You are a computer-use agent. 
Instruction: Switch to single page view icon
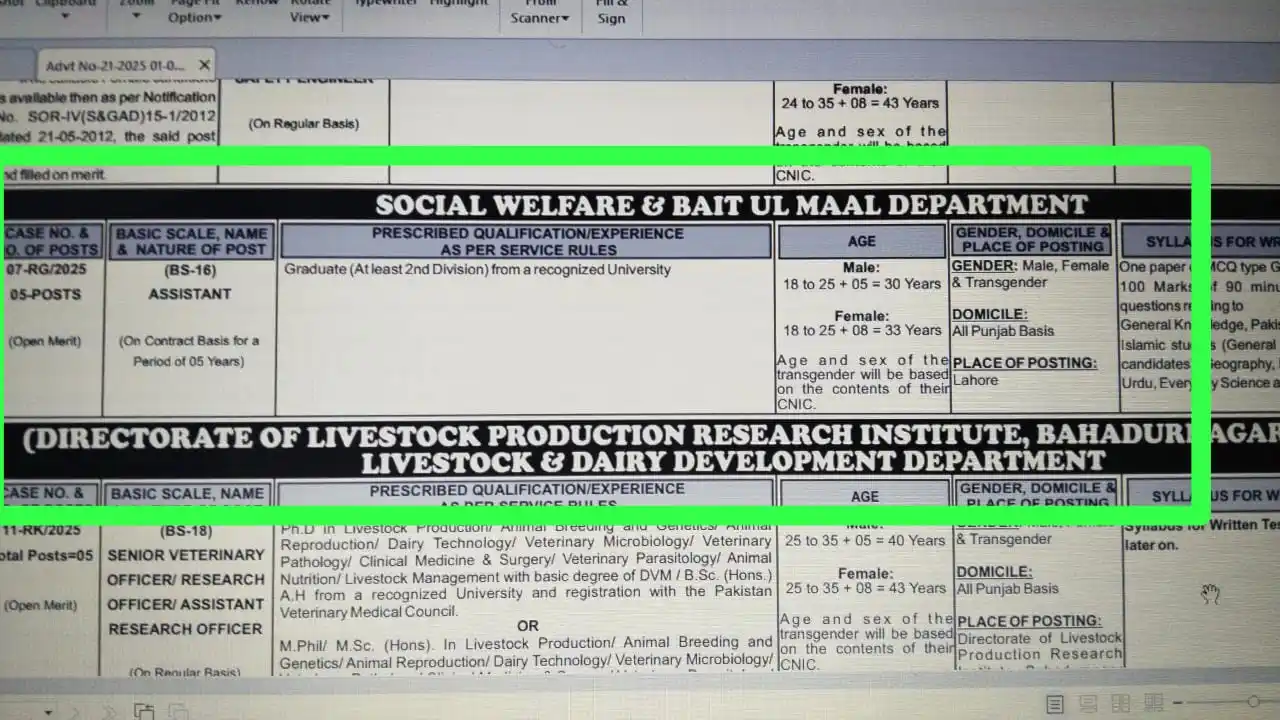coord(1055,704)
